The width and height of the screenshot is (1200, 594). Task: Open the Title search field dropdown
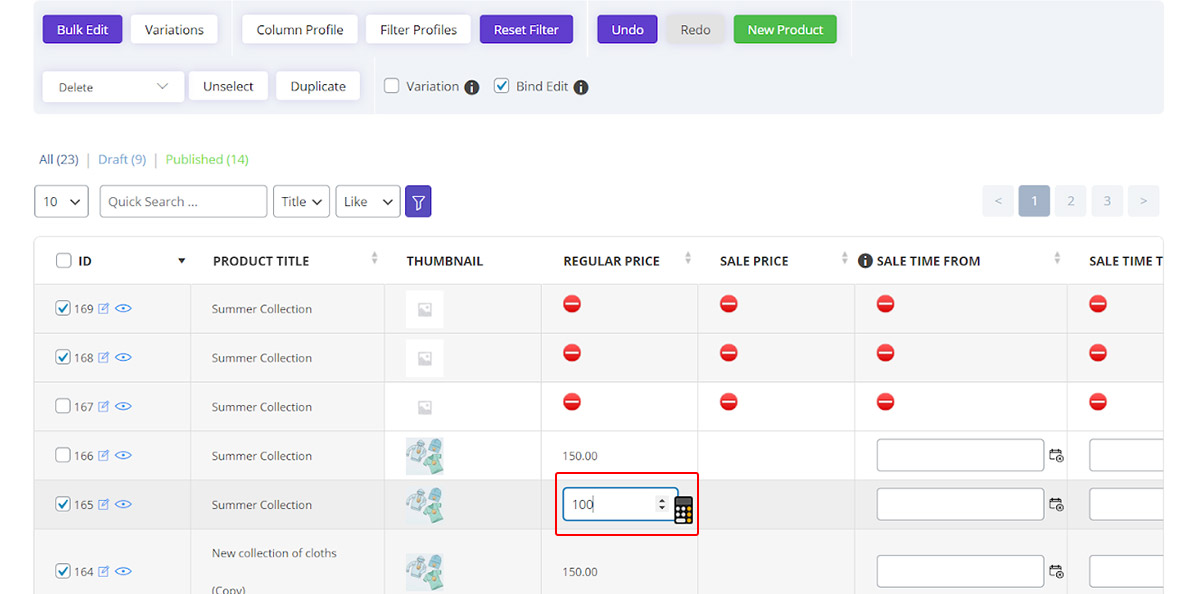pos(301,201)
